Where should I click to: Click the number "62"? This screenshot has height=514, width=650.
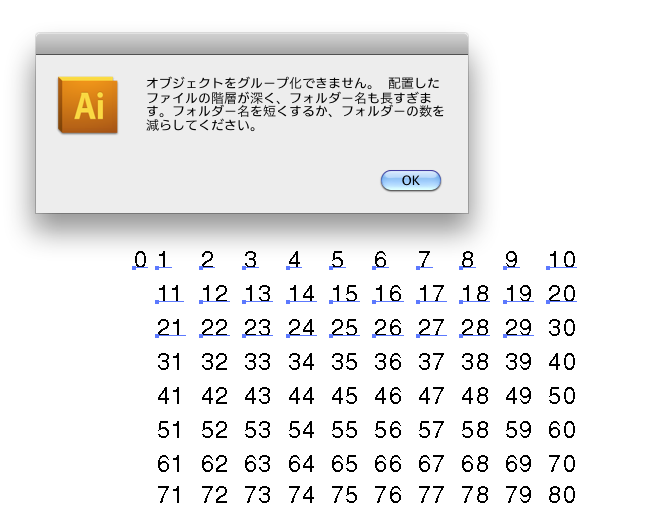point(214,464)
